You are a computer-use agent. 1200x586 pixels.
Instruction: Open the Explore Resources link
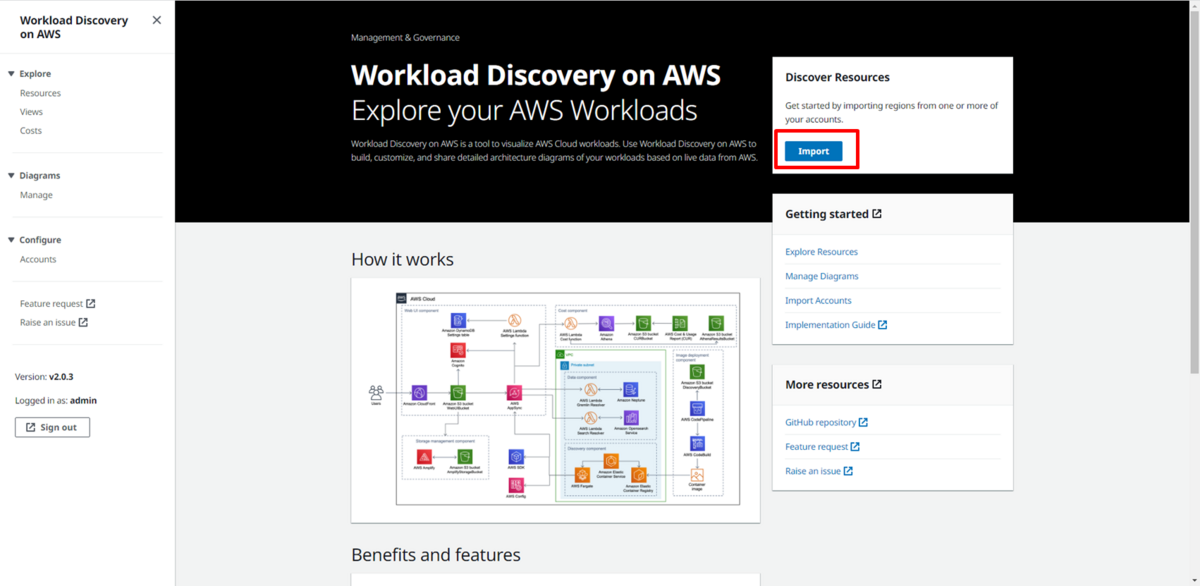click(x=821, y=252)
